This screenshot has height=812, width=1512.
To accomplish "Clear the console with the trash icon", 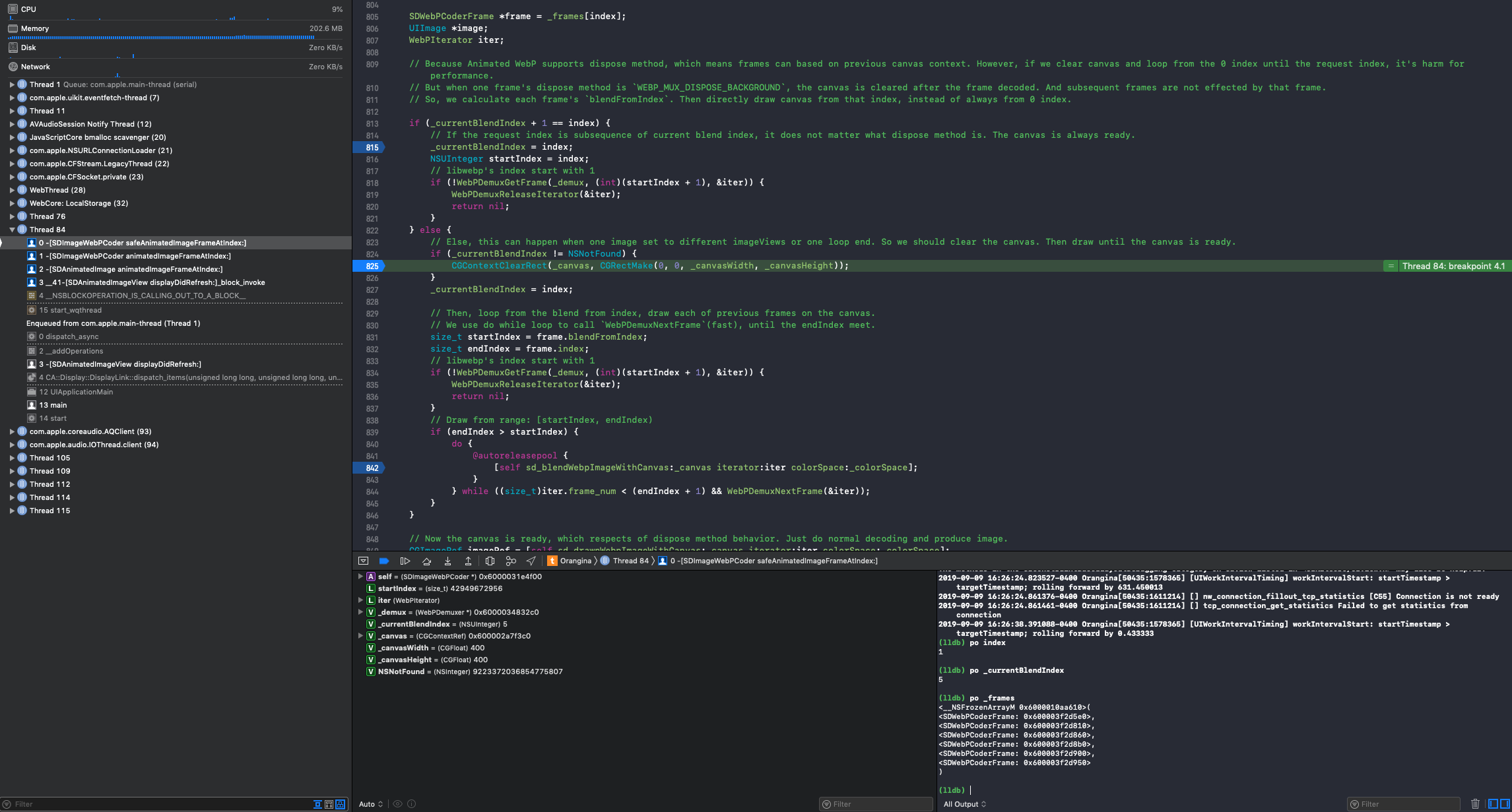I will tap(1476, 803).
